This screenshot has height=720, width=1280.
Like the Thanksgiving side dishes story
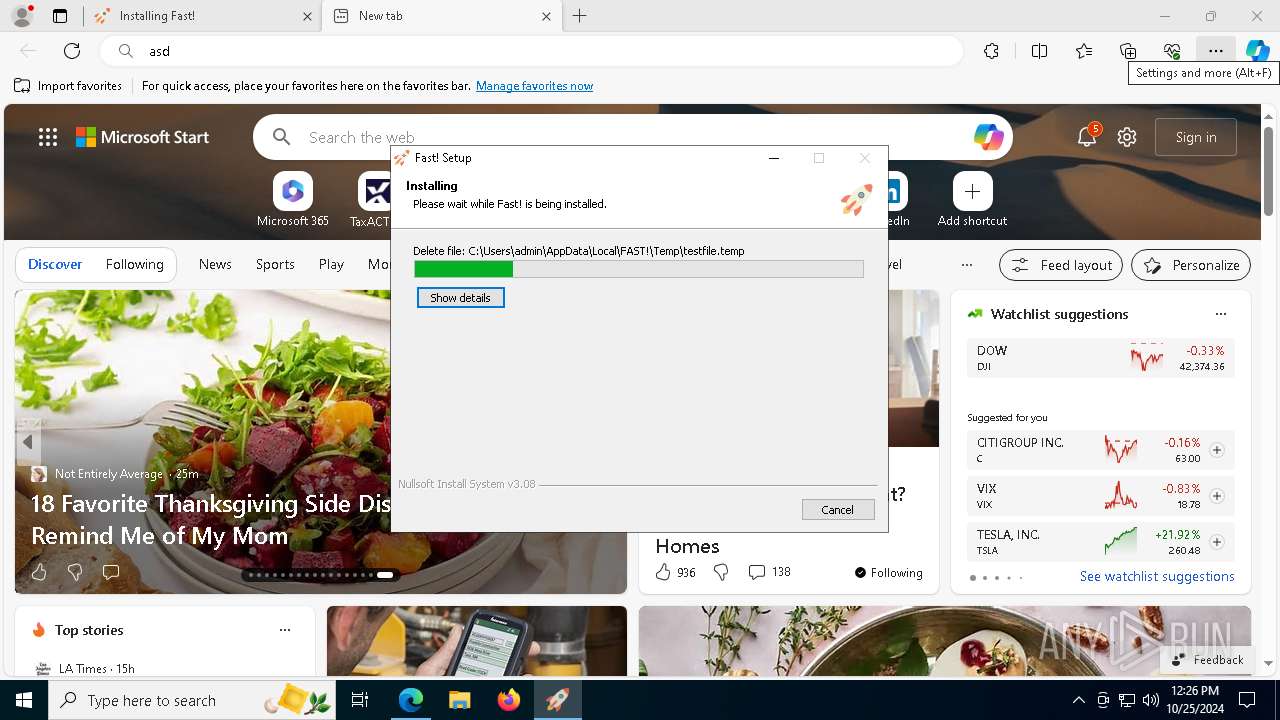click(x=39, y=572)
